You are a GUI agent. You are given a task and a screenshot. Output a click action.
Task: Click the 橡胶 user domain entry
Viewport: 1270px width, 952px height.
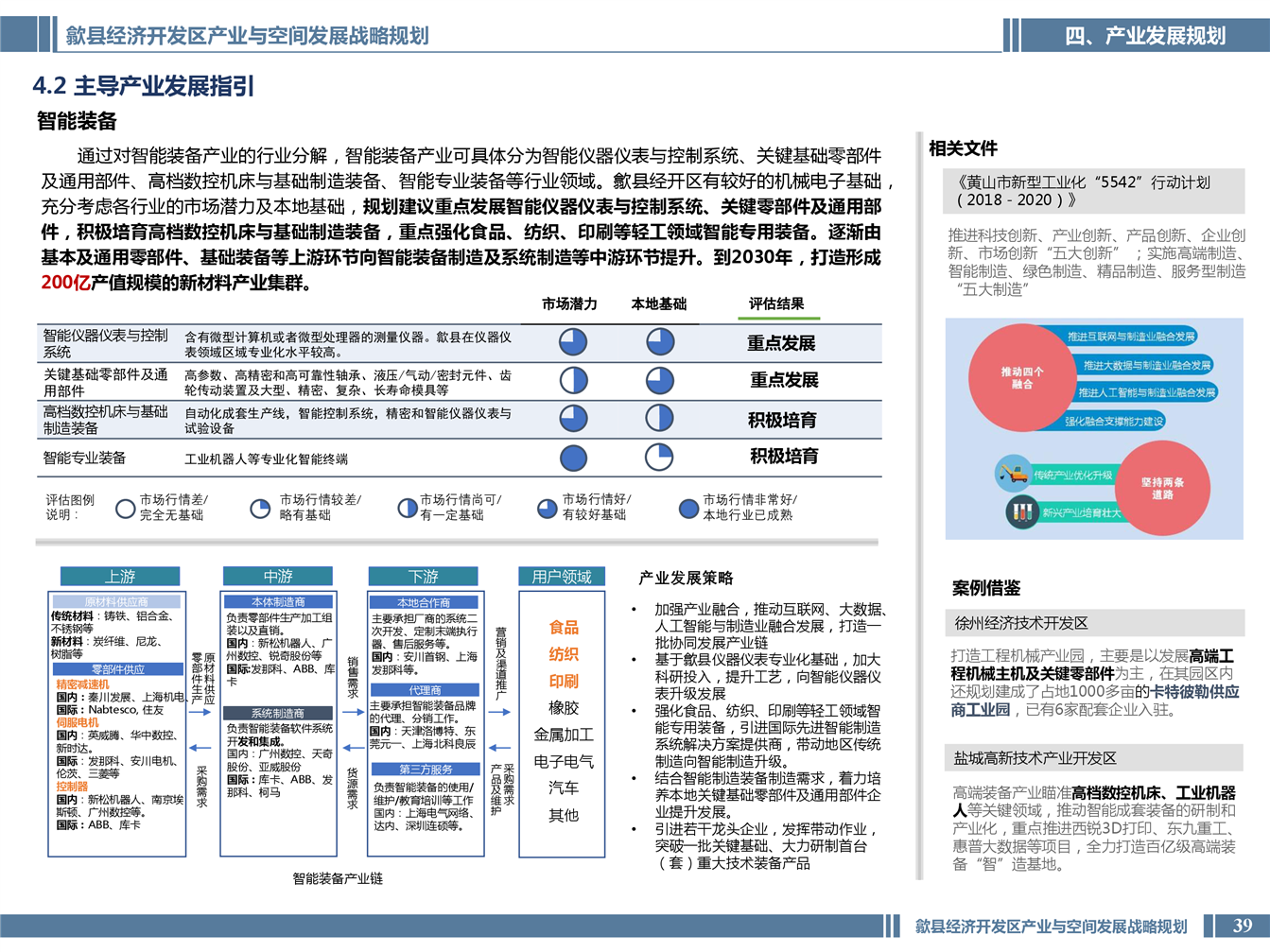pos(564,708)
